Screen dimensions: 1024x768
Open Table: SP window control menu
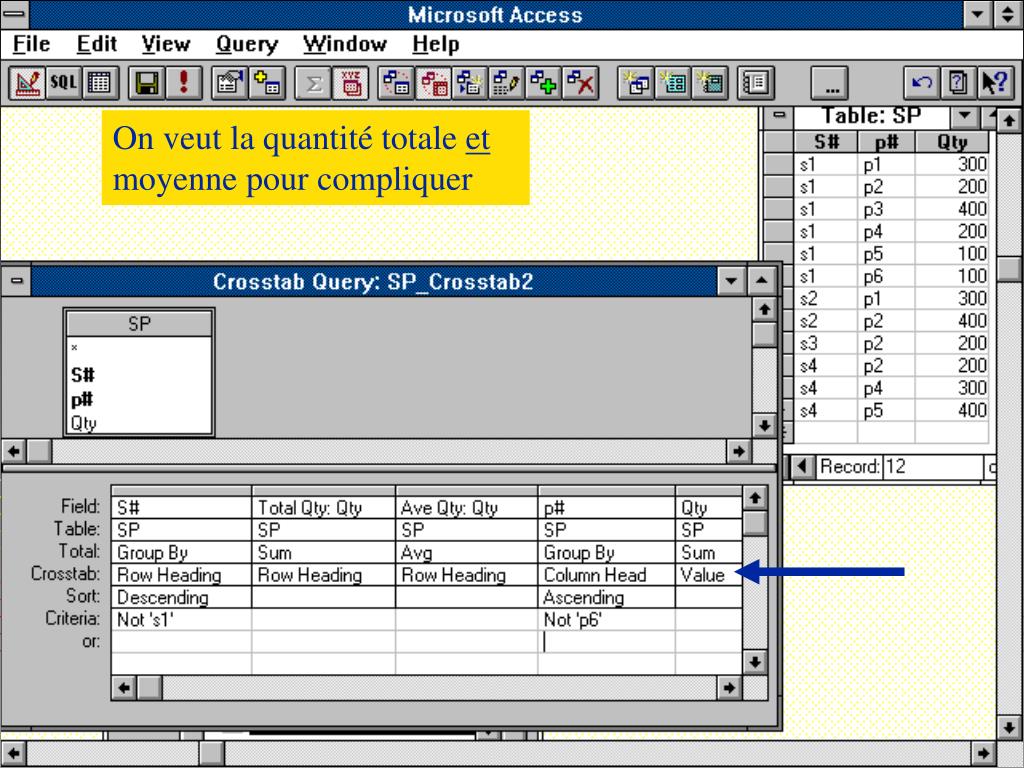coord(778,116)
